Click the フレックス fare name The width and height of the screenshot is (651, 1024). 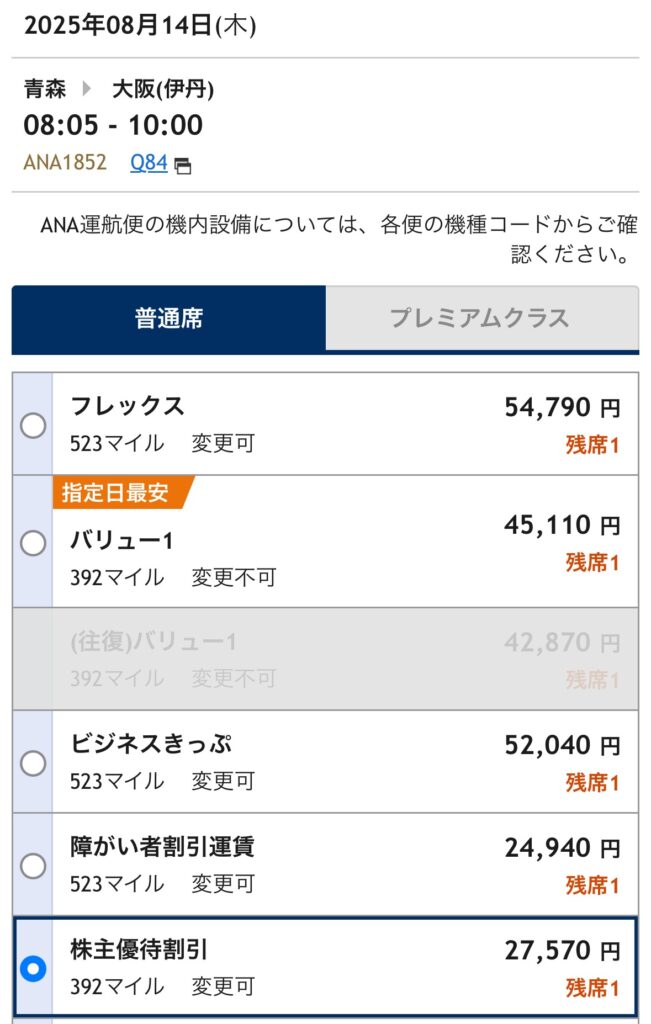[127, 406]
